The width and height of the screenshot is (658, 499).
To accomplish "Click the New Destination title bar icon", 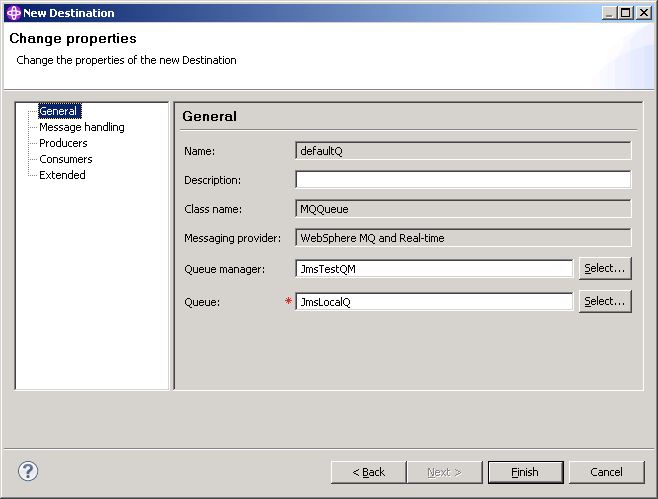I will pyautogui.click(x=13, y=13).
